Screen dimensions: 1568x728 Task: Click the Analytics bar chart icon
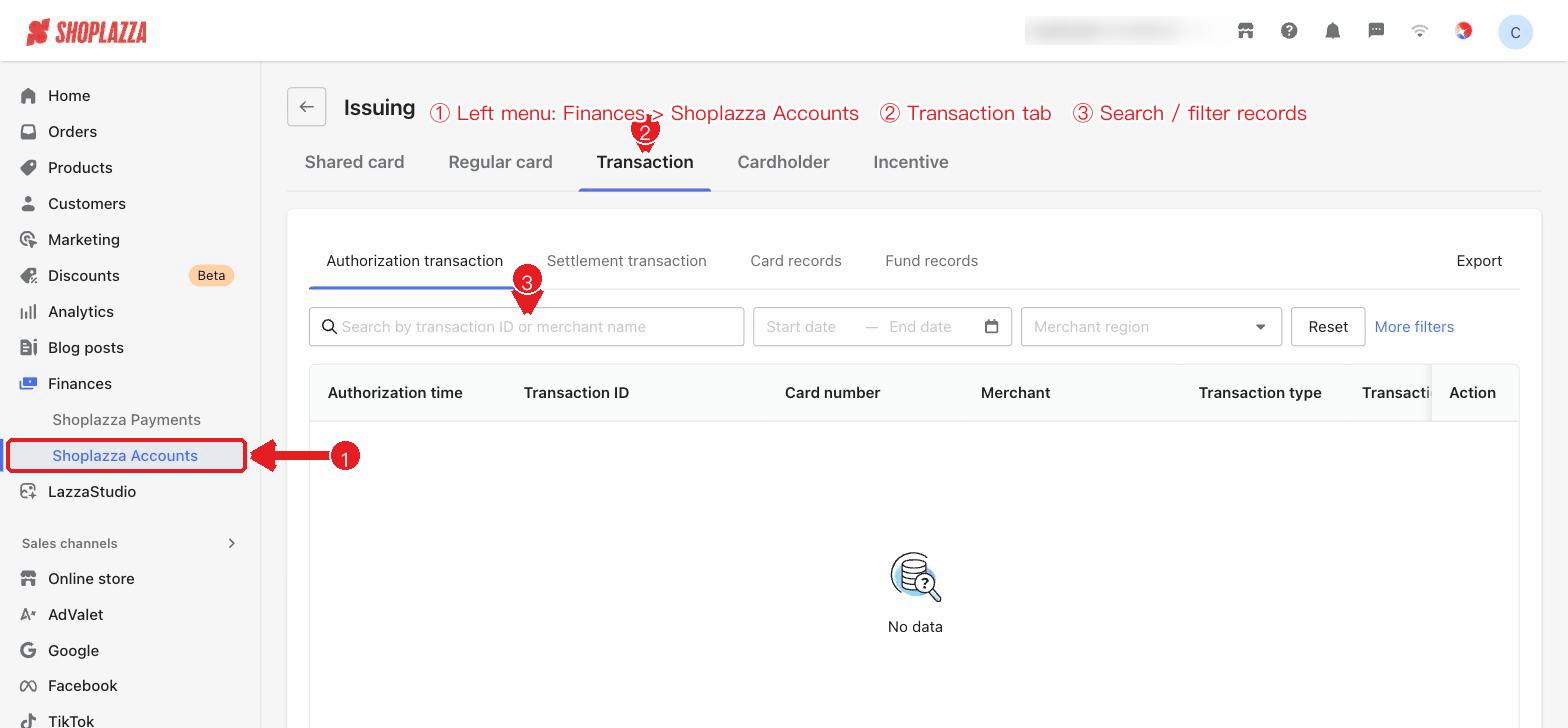(29, 312)
